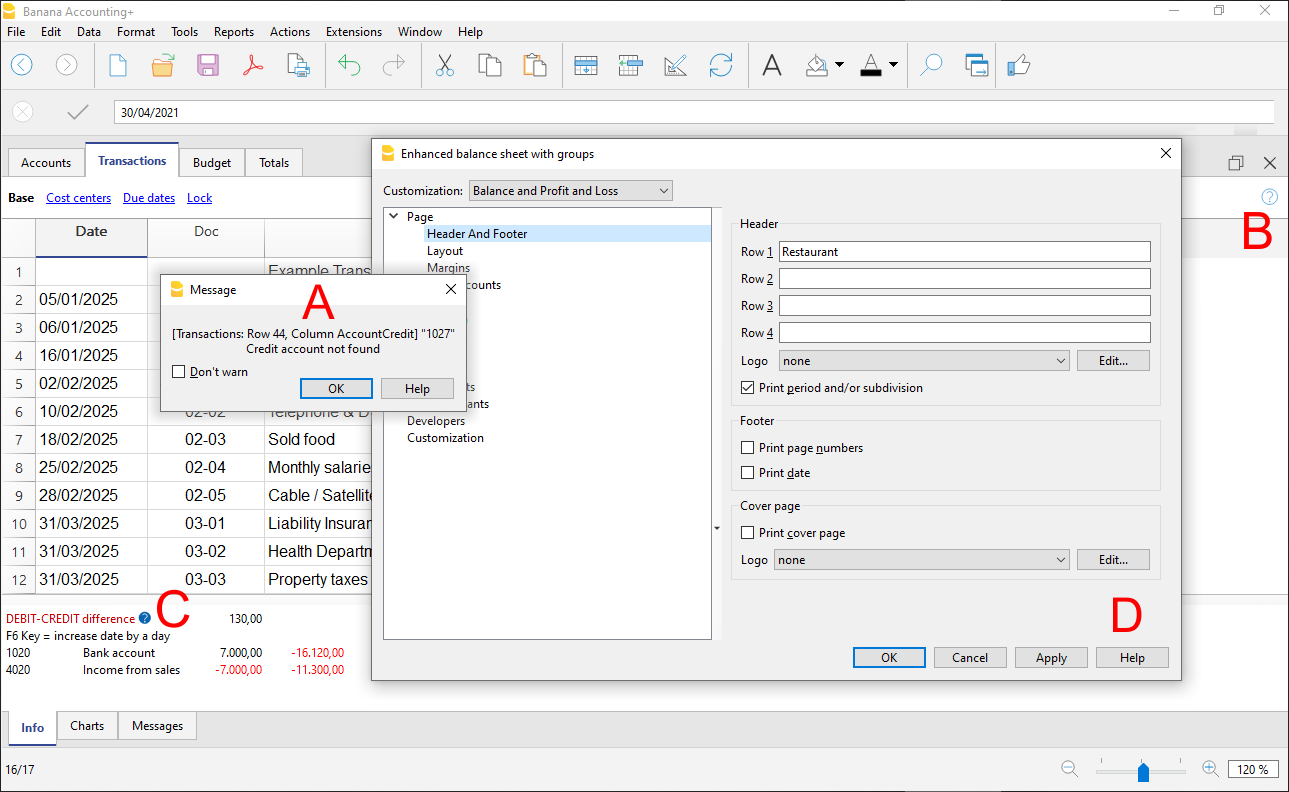Enable the Don't warn checkbox
This screenshot has width=1289, height=792.
click(x=179, y=372)
